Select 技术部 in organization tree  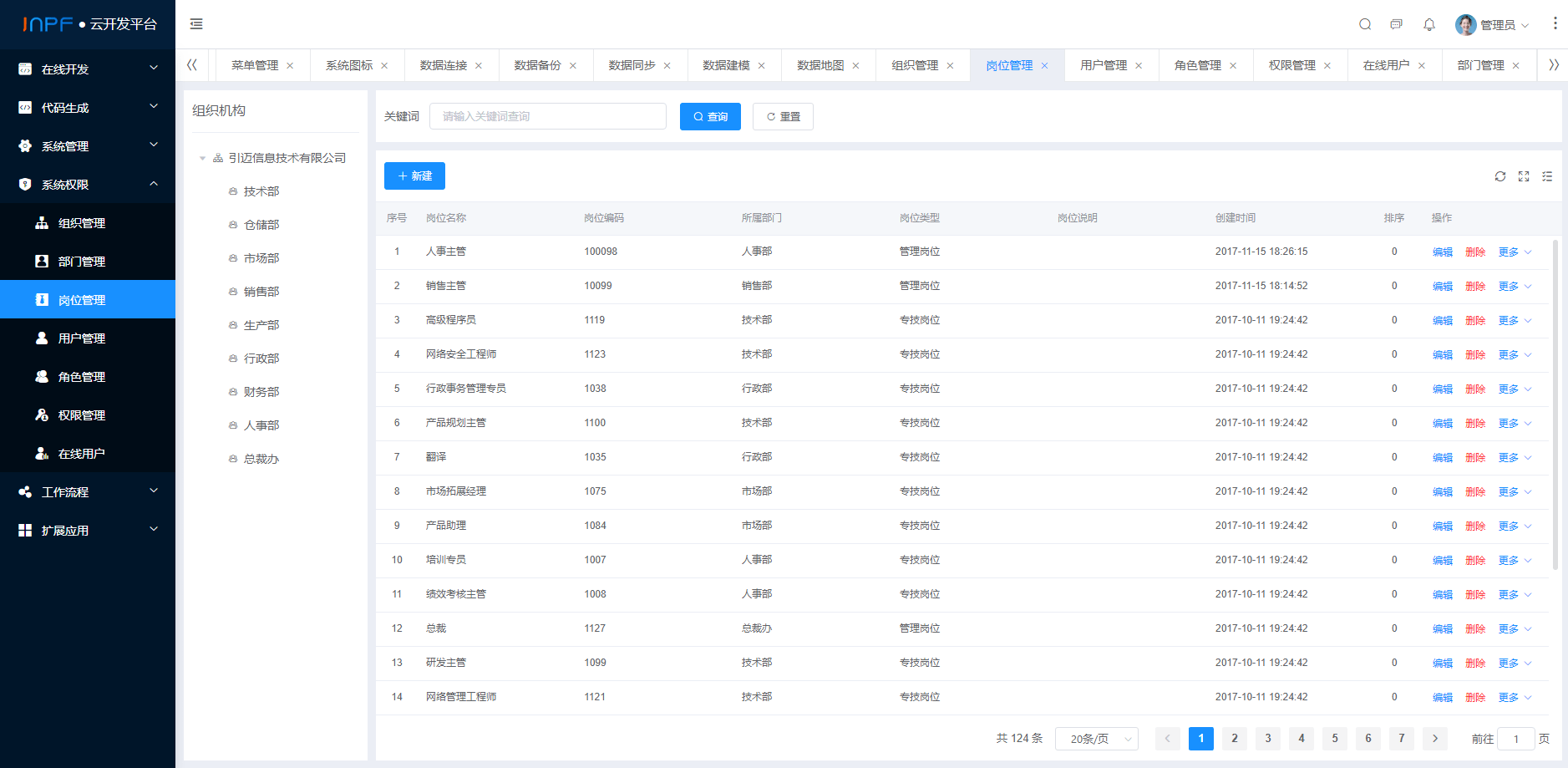point(261,191)
